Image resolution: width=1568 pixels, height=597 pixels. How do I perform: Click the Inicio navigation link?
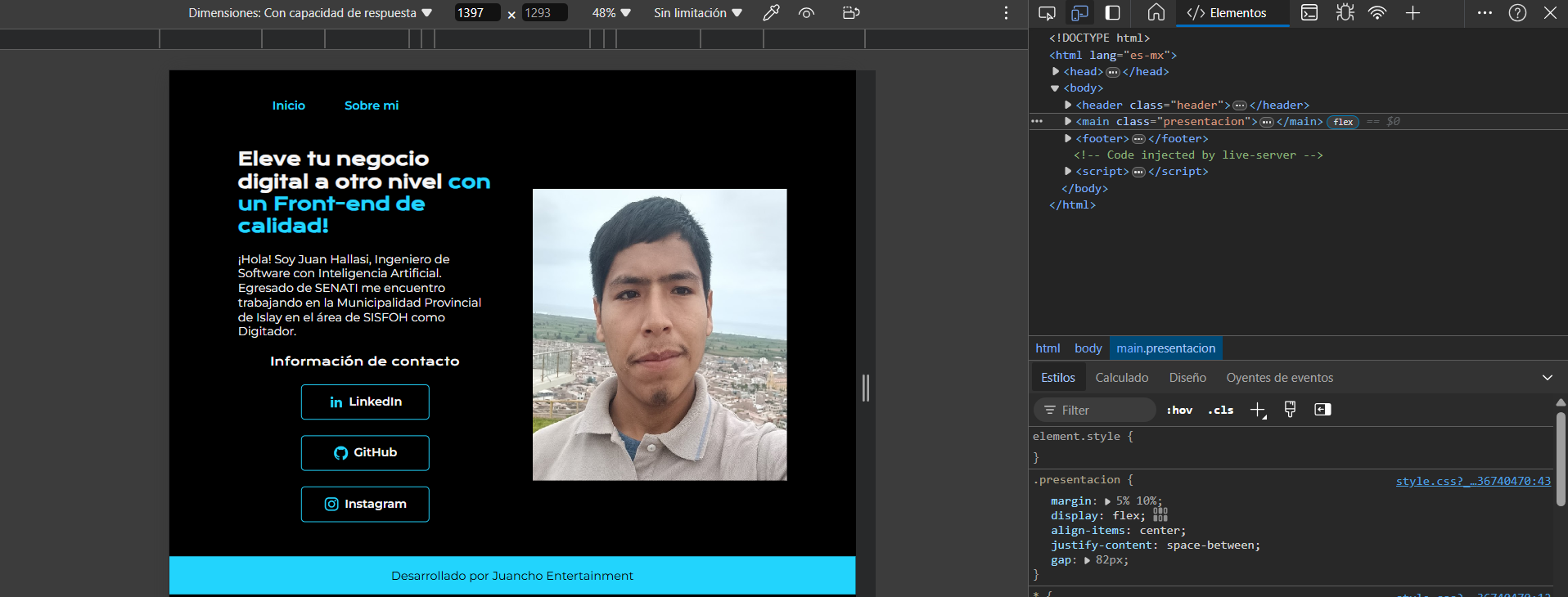click(x=288, y=105)
